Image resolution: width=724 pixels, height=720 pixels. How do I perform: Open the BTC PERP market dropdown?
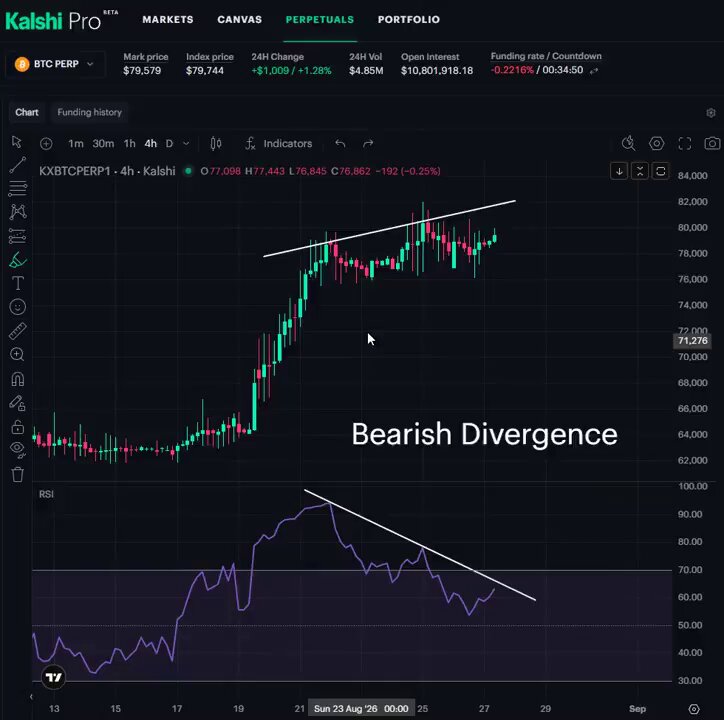pos(54,64)
